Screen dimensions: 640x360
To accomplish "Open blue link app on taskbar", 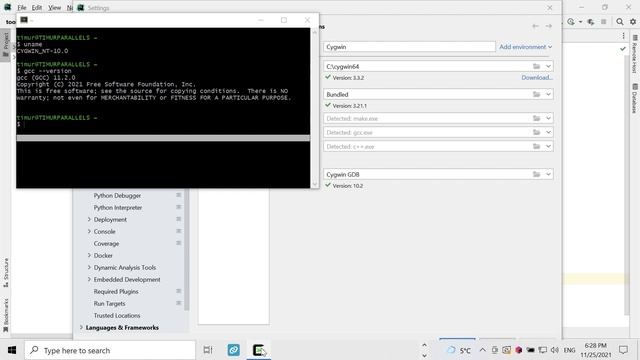I will tap(233, 350).
